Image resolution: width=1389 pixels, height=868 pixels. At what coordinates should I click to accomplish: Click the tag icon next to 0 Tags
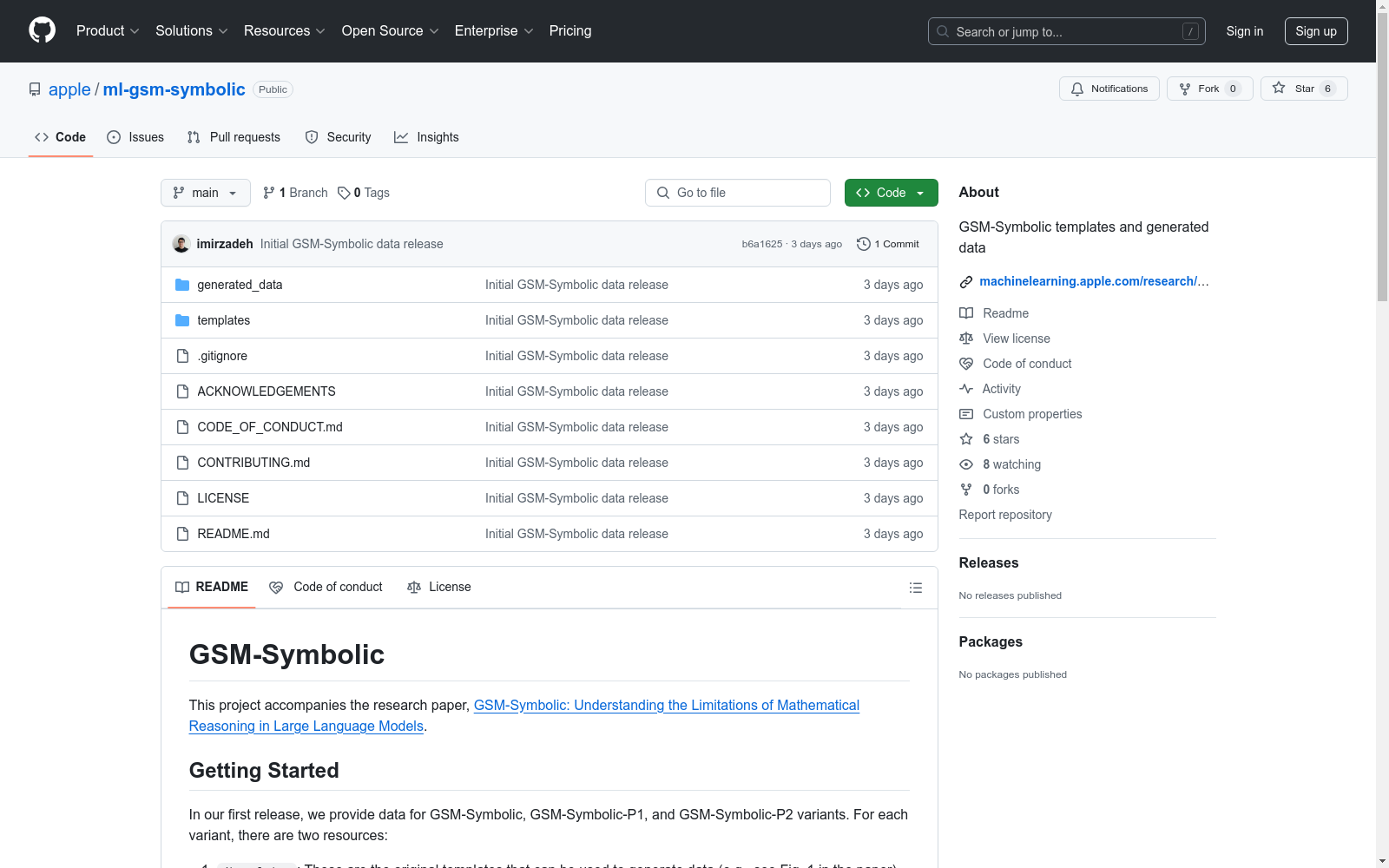click(x=344, y=193)
